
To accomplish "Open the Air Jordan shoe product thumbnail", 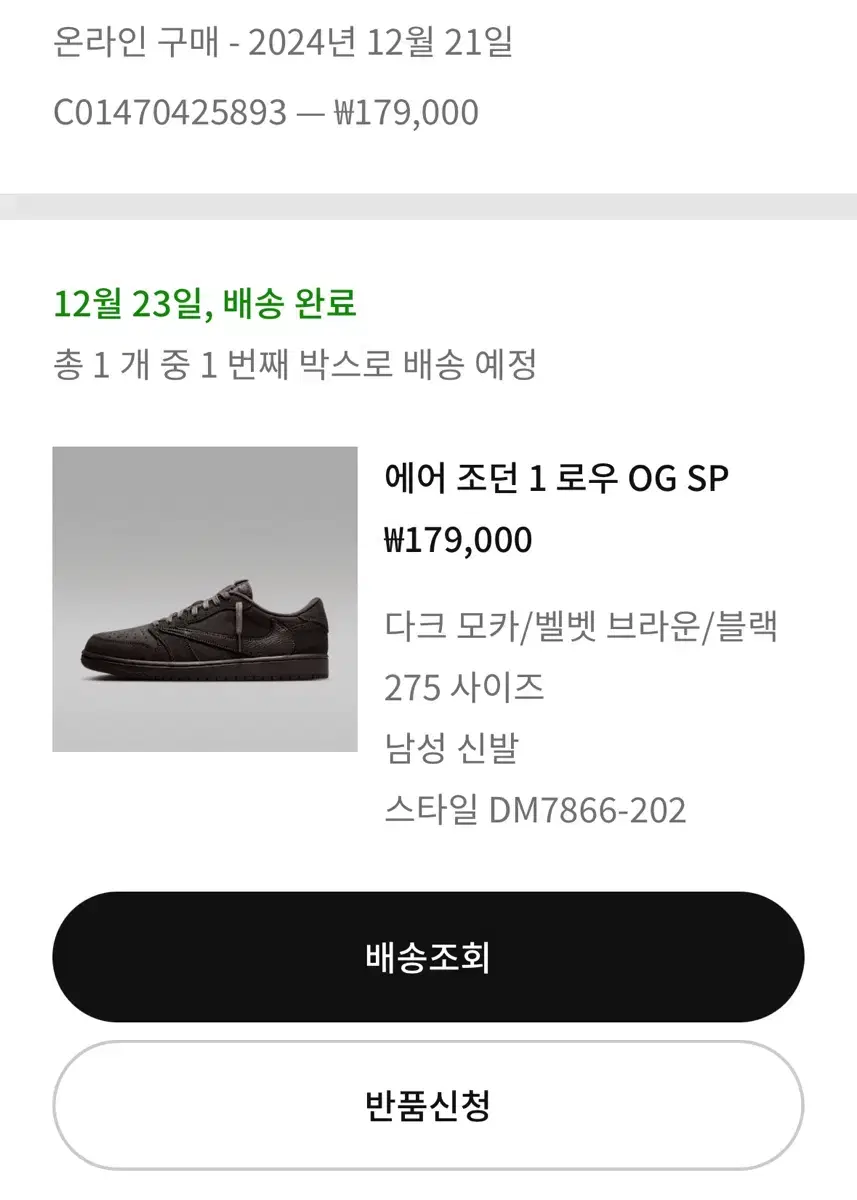I will pyautogui.click(x=205, y=599).
